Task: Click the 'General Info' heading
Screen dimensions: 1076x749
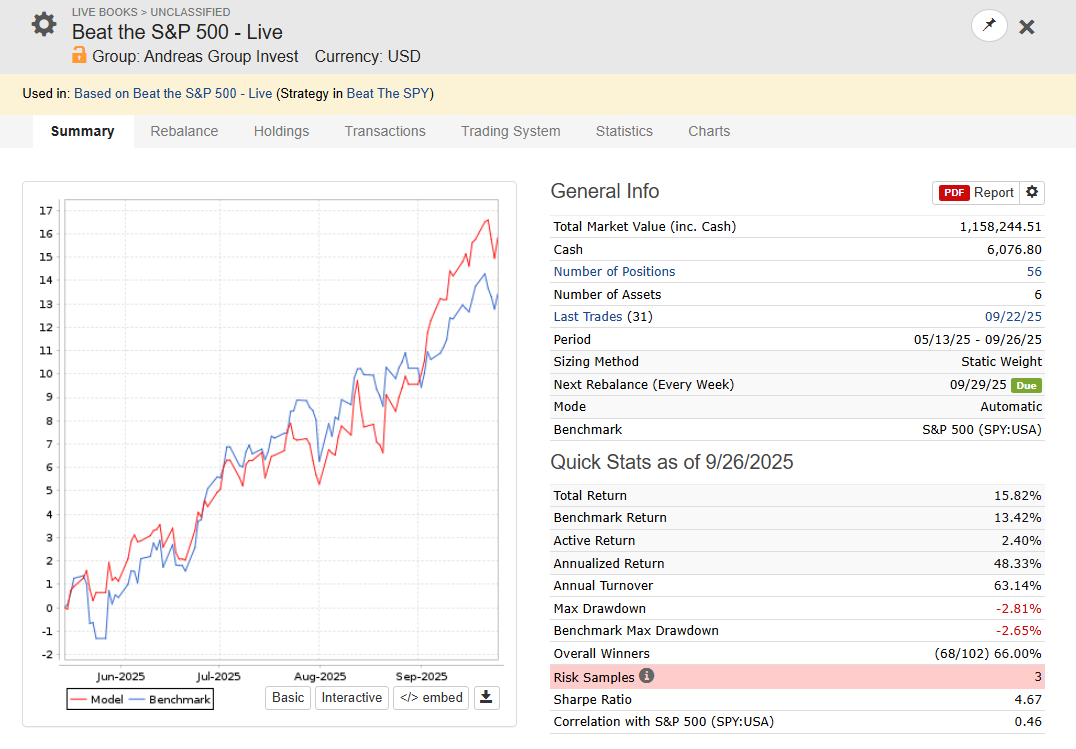Action: pos(605,191)
